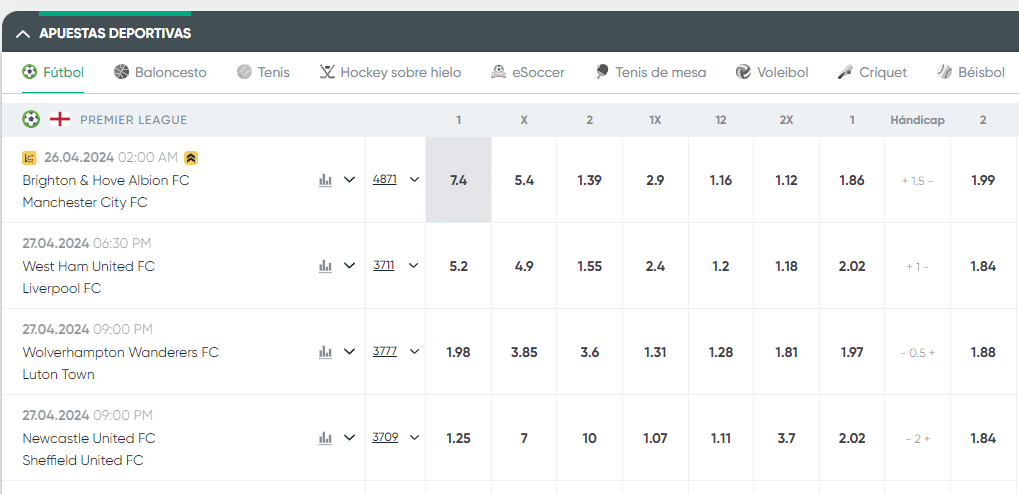Viewport: 1019px width, 494px height.
Task: Click the soccer ball icon next to Premier League
Action: (31, 120)
